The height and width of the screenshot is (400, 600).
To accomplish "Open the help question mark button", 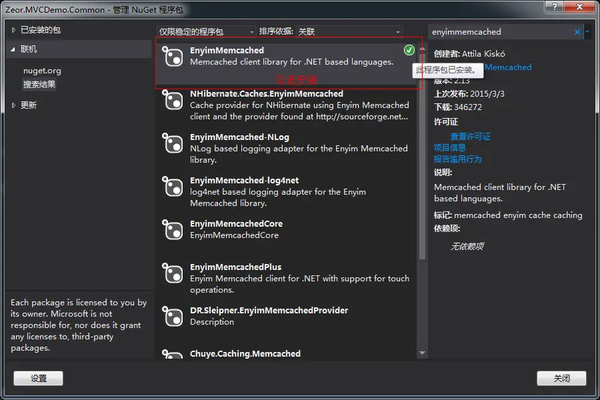I will coord(554,6).
